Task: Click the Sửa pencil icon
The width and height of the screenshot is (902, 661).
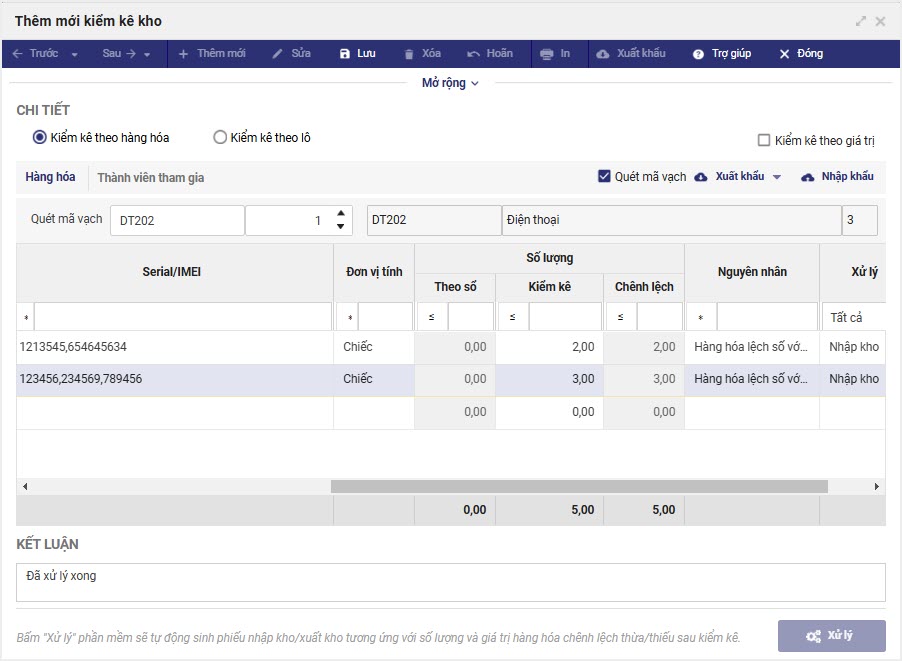Action: (x=278, y=54)
